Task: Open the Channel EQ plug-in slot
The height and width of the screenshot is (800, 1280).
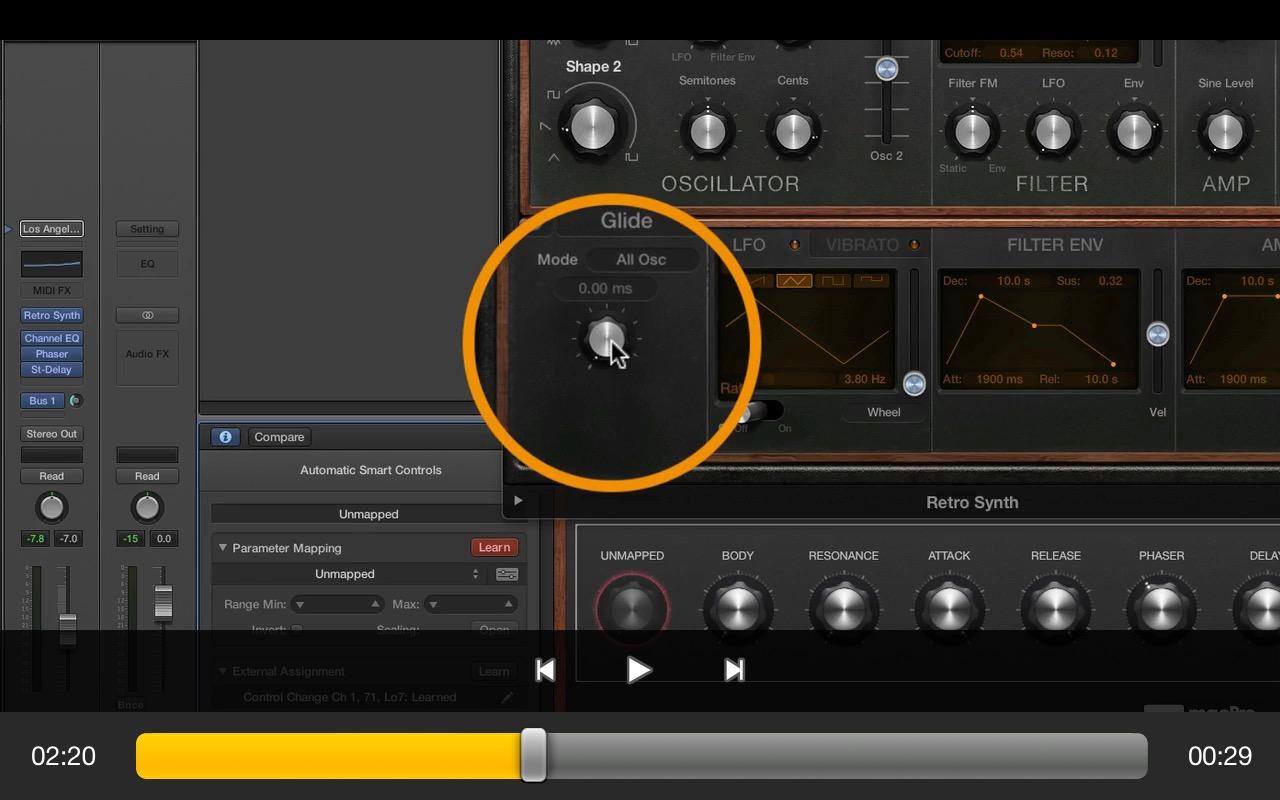Action: click(51, 338)
